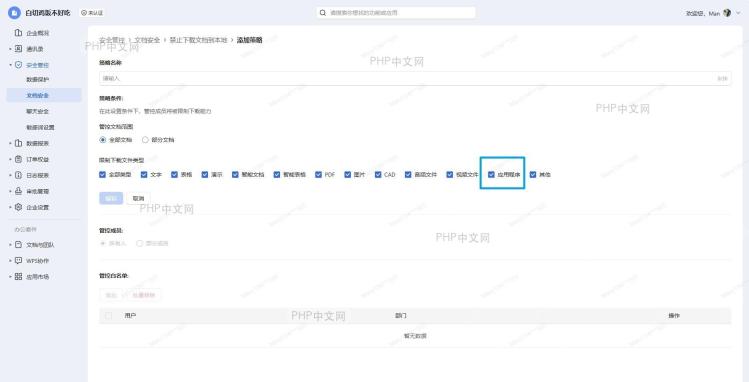Select the 全部文档 radio button

click(103, 140)
